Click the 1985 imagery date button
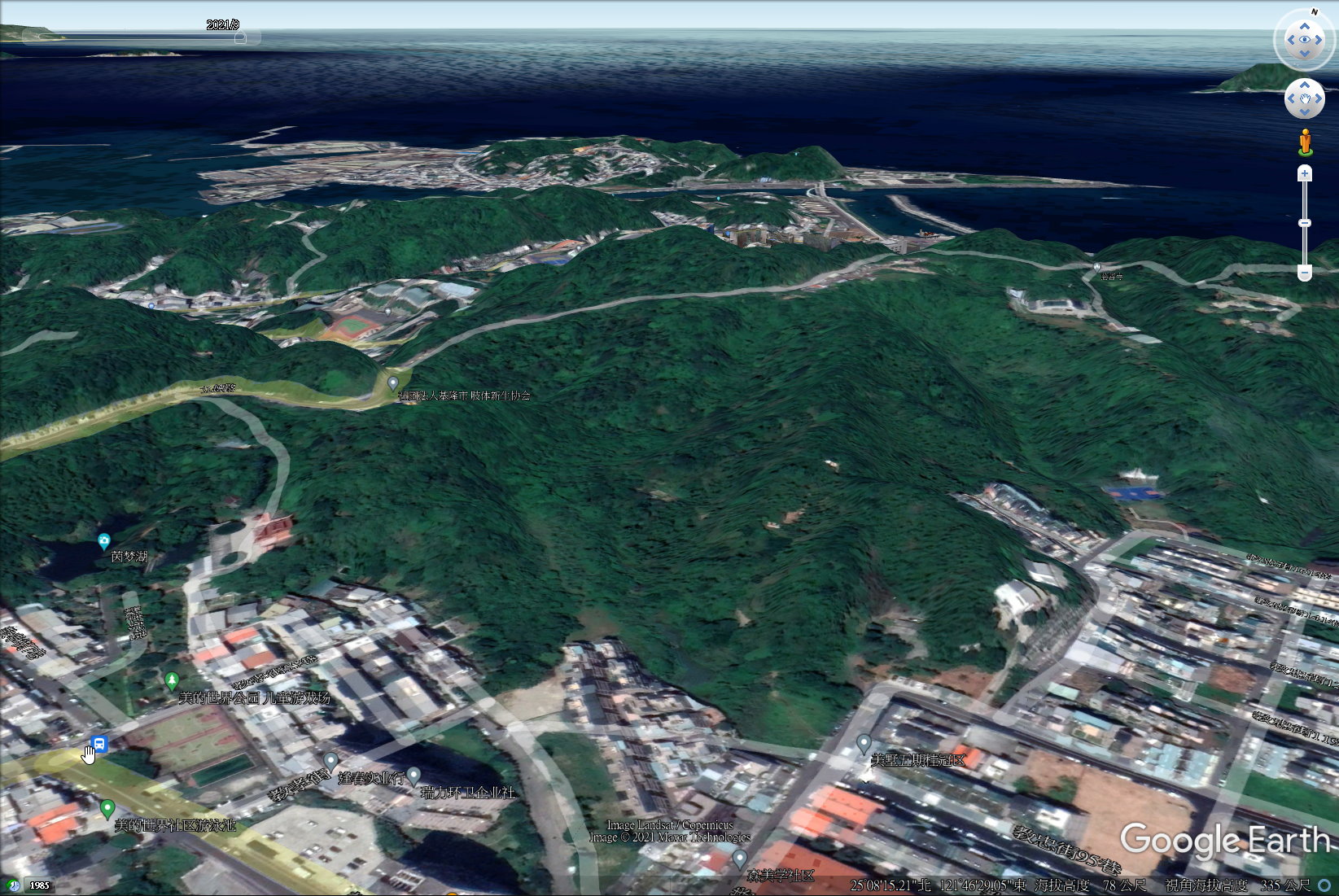The image size is (1339, 896). click(x=38, y=885)
